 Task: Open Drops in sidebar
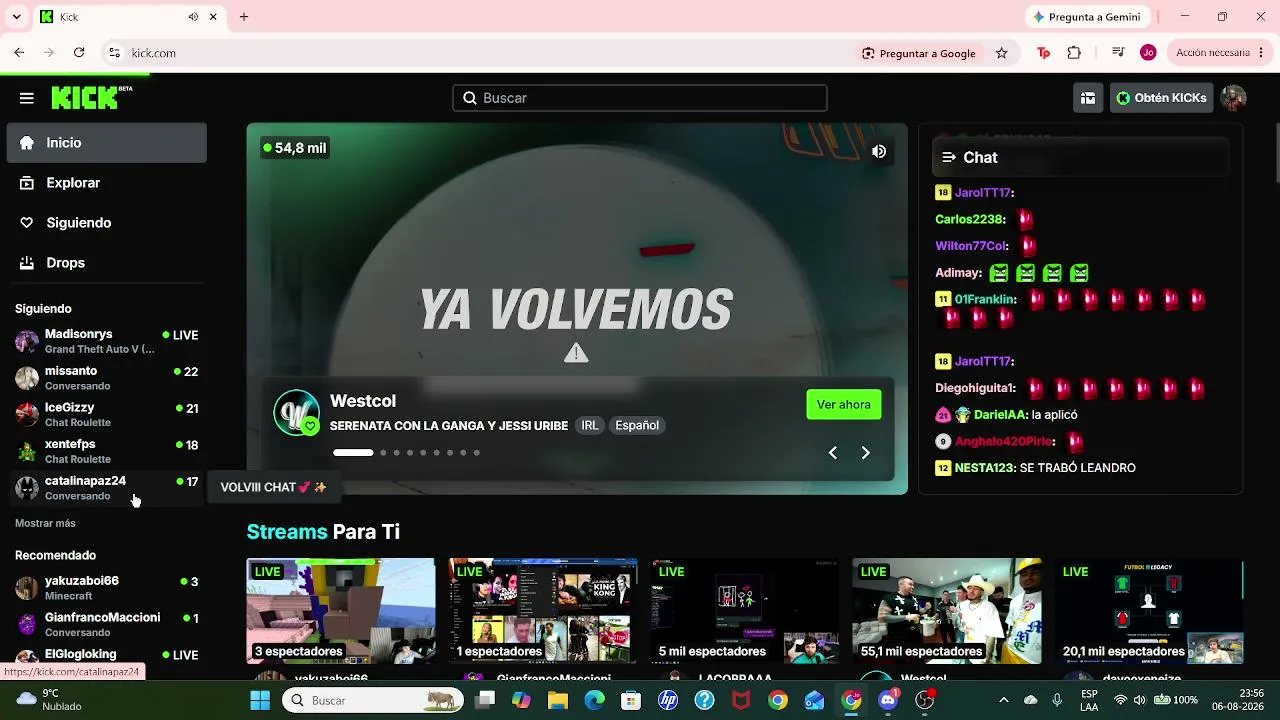[x=107, y=263]
